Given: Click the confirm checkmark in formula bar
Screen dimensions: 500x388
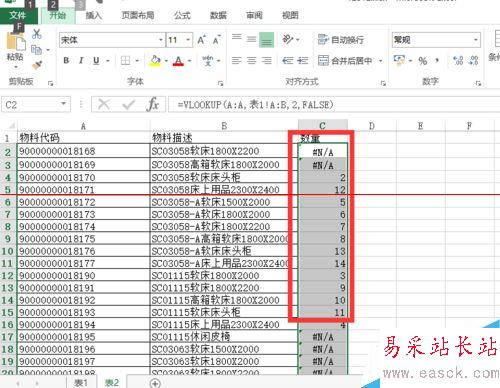Looking at the screenshot, I should click(x=129, y=105).
